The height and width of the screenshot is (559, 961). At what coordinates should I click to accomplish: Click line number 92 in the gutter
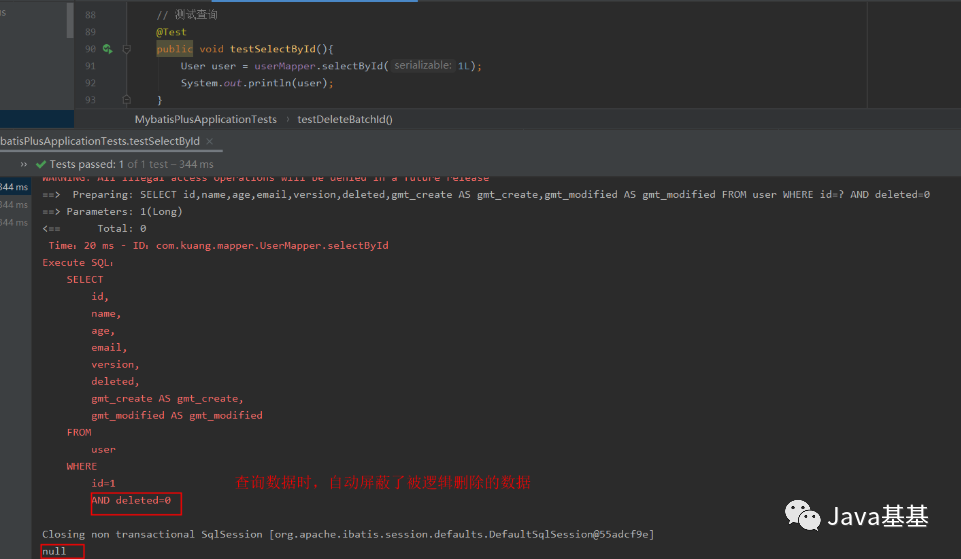click(90, 83)
